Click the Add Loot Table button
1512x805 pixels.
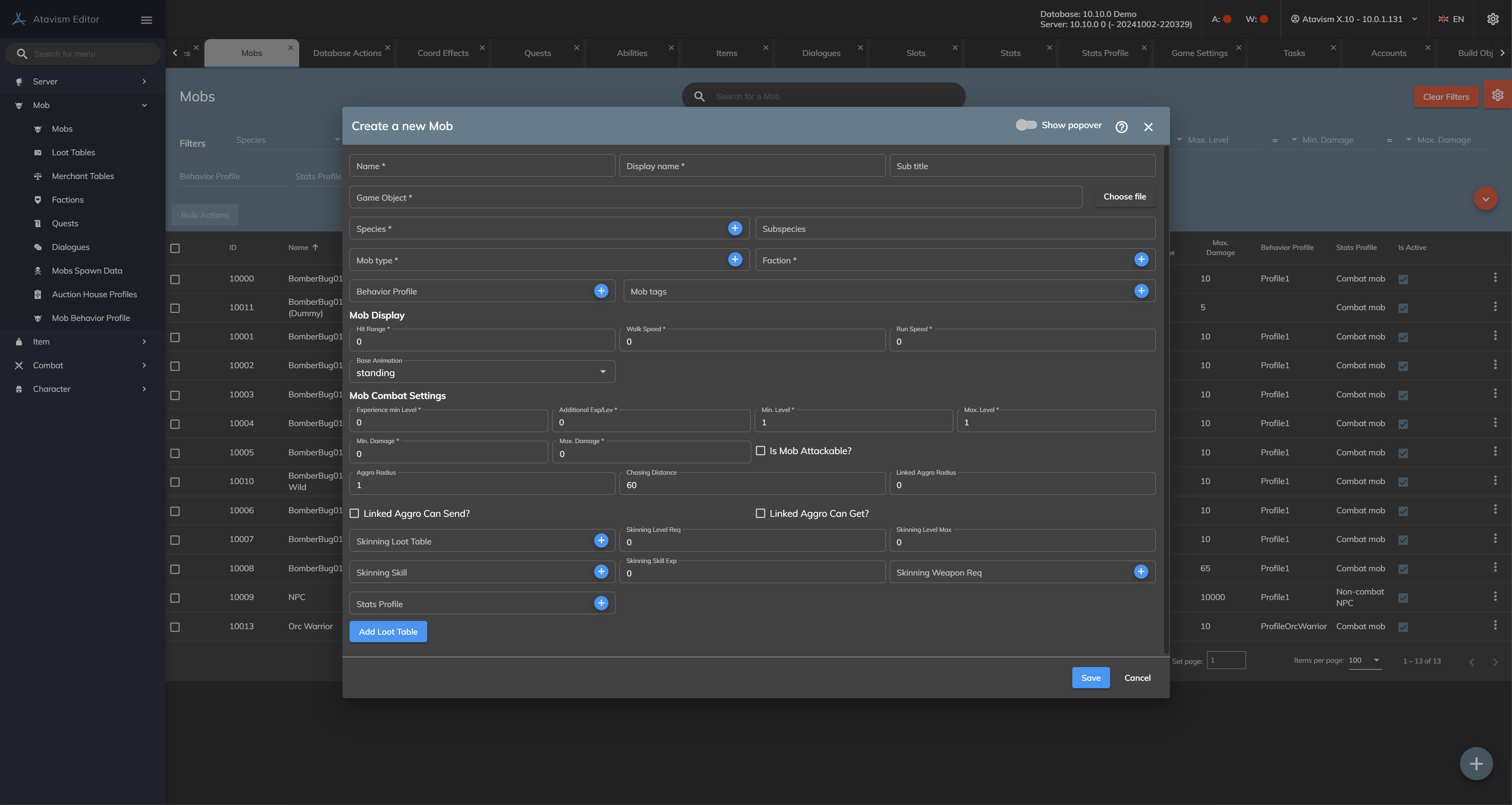388,632
